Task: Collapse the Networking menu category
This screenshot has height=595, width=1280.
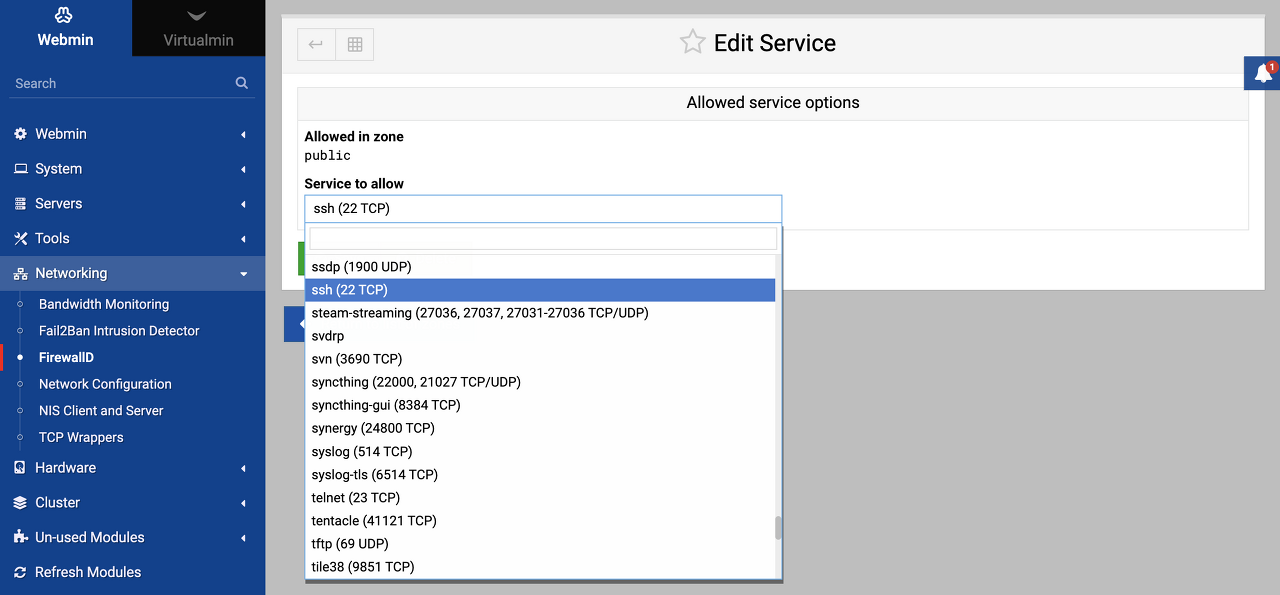Action: pos(132,273)
